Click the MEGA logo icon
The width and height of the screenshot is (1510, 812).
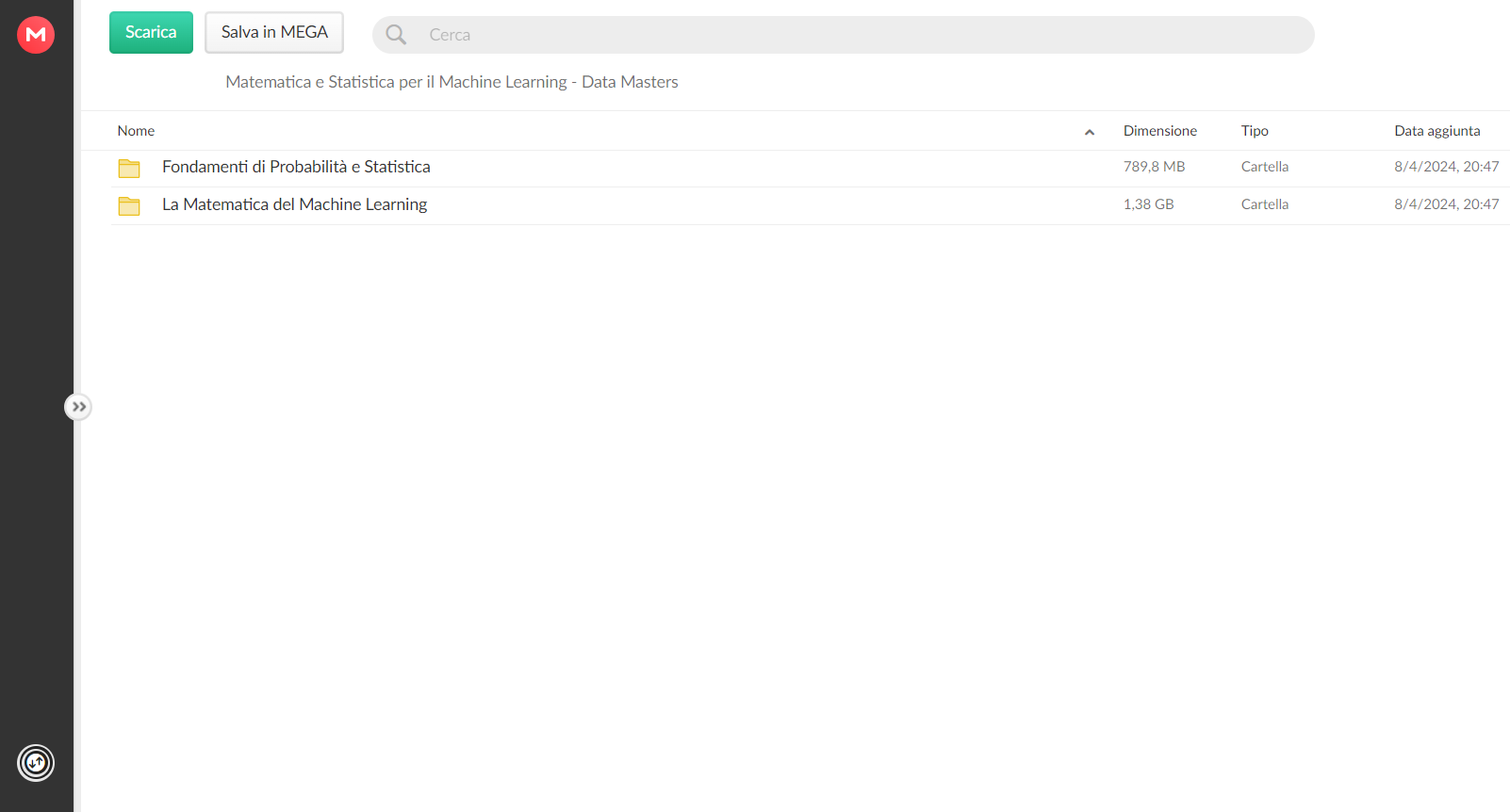click(36, 35)
